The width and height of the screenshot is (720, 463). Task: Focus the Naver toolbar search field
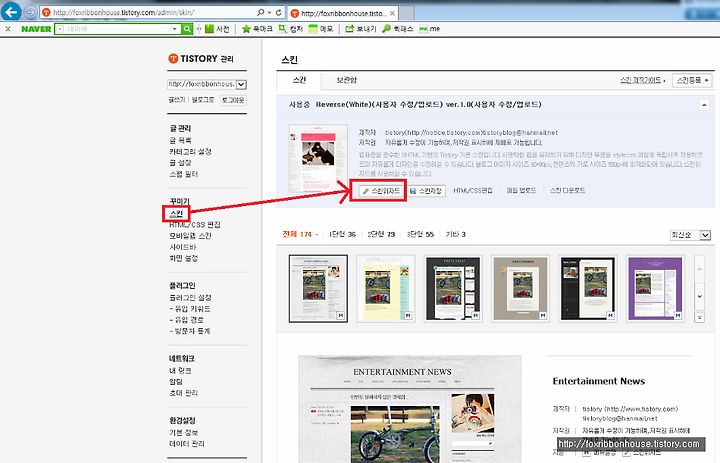click(x=118, y=29)
